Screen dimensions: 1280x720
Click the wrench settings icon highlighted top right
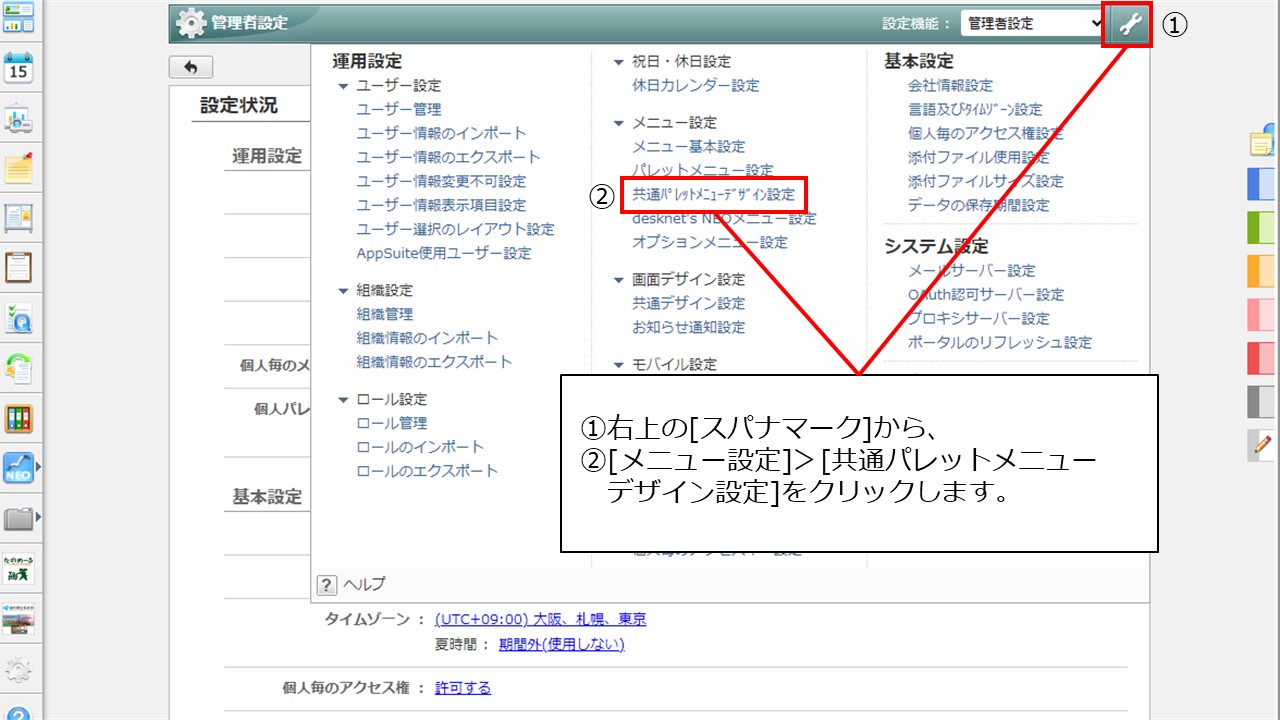1128,22
